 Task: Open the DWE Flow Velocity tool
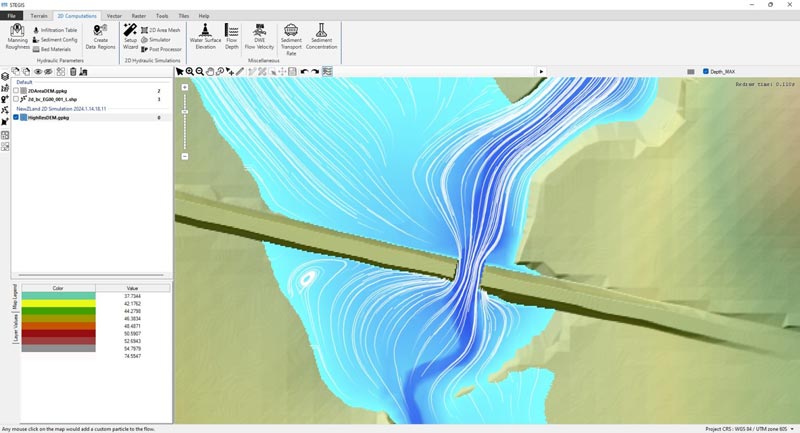[258, 38]
